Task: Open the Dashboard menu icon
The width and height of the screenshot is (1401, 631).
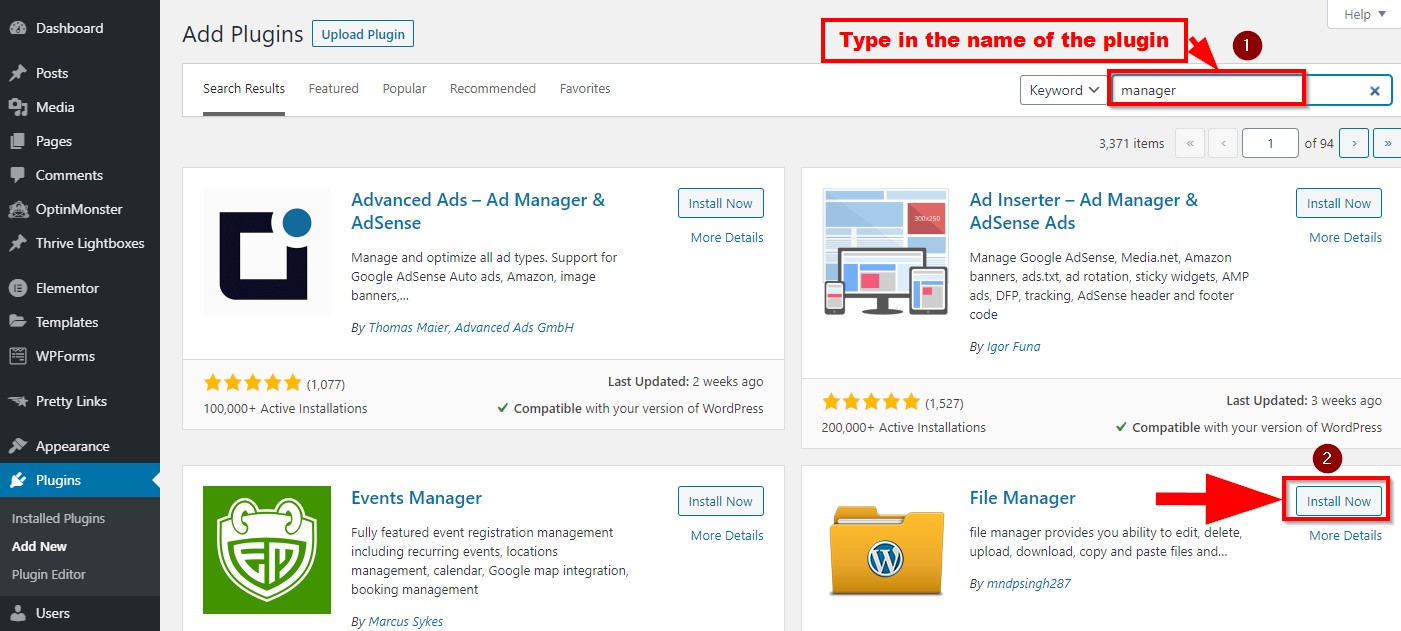Action: [x=17, y=28]
